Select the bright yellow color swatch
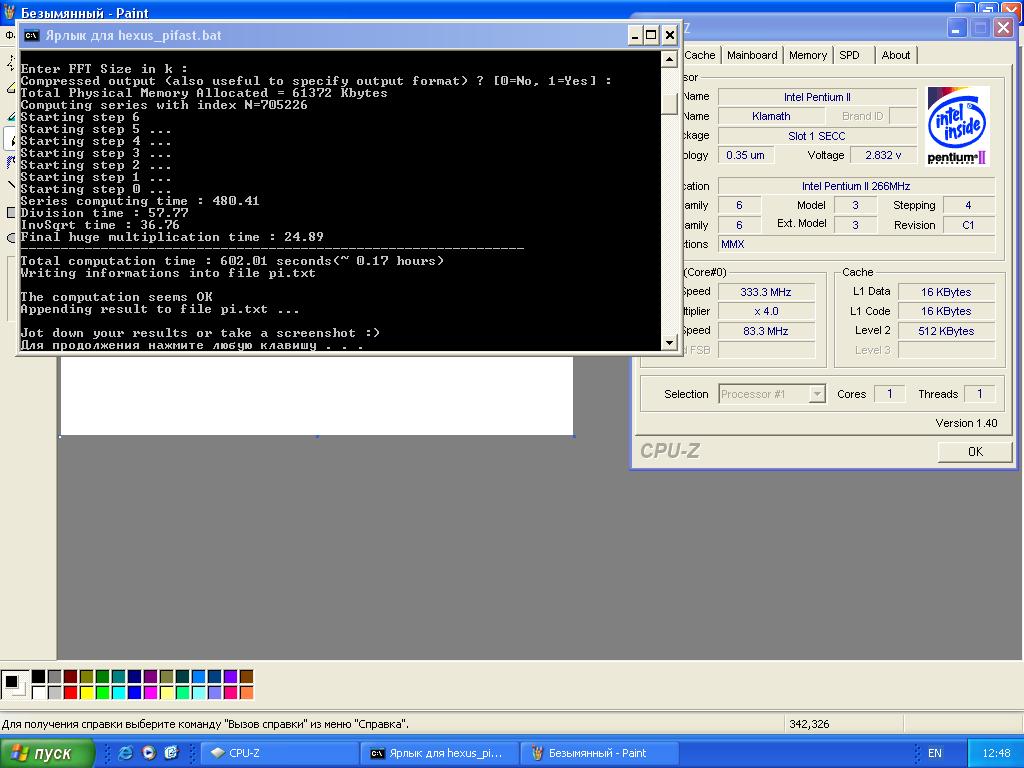Screen dimensions: 1024x768 point(86,692)
